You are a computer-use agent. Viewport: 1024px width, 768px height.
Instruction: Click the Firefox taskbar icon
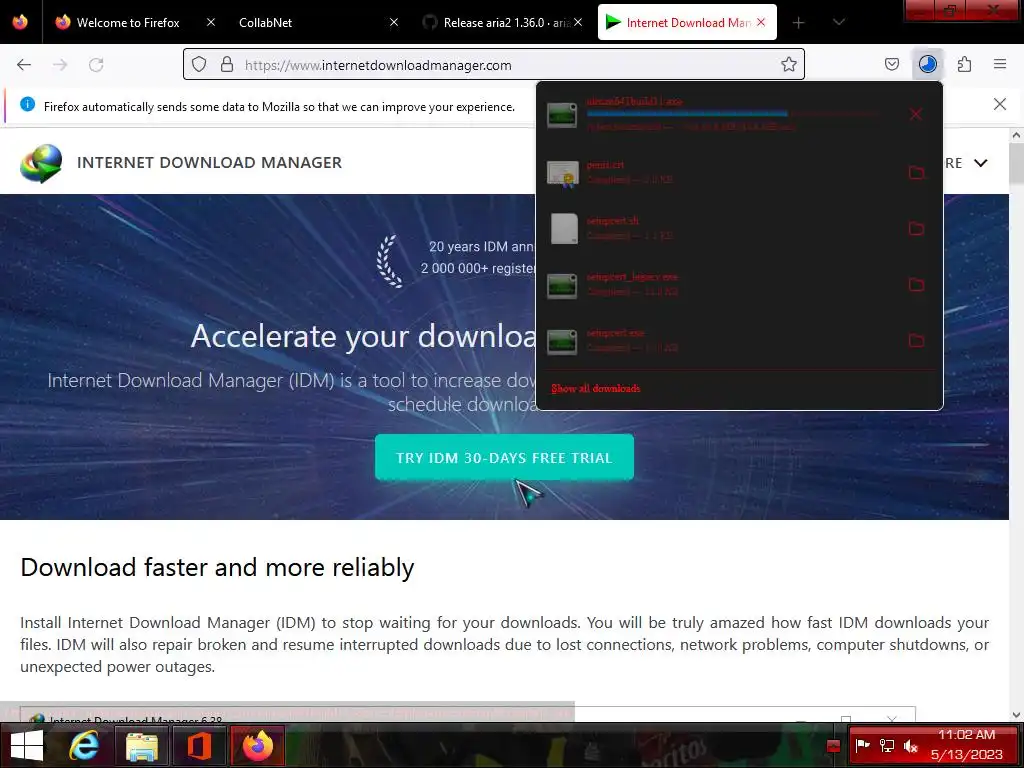pos(257,746)
